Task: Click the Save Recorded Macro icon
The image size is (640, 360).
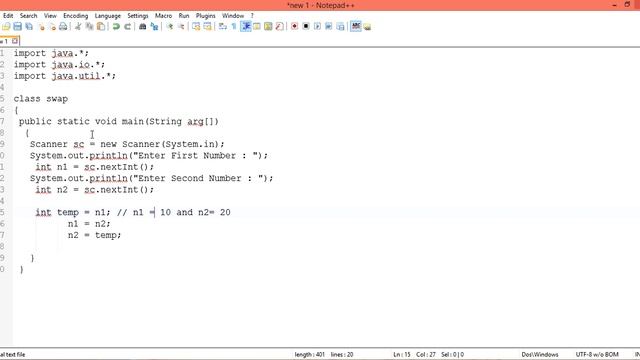Action: pos(340,27)
